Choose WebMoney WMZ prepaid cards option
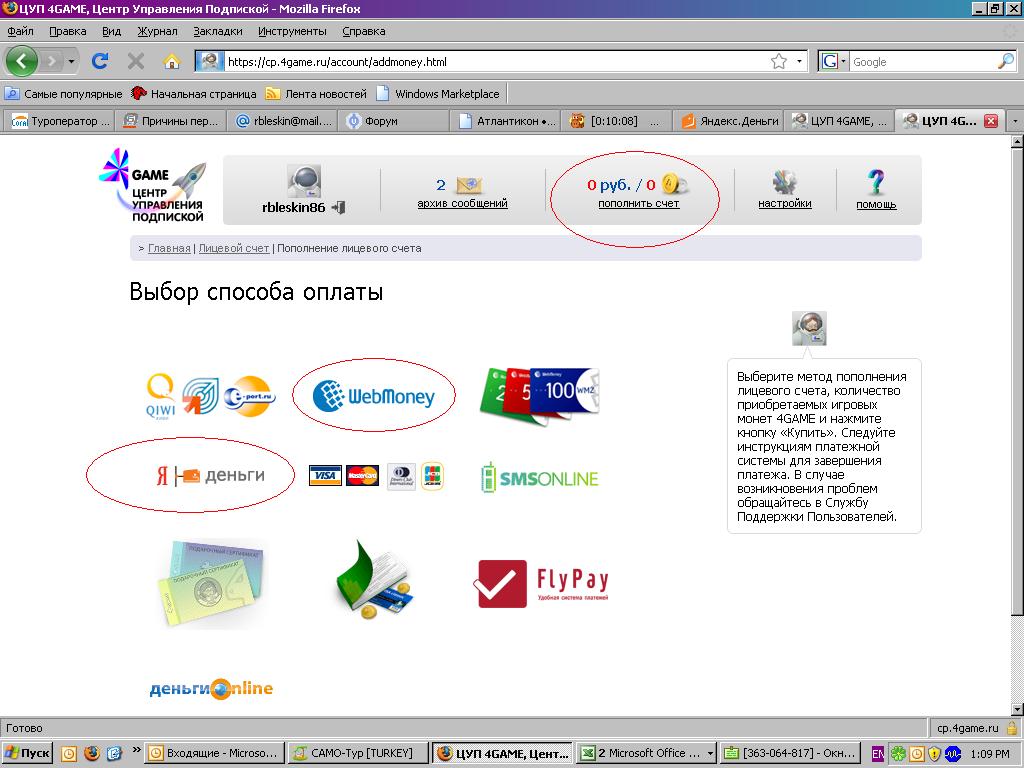The width and height of the screenshot is (1024, 768). pos(540,394)
